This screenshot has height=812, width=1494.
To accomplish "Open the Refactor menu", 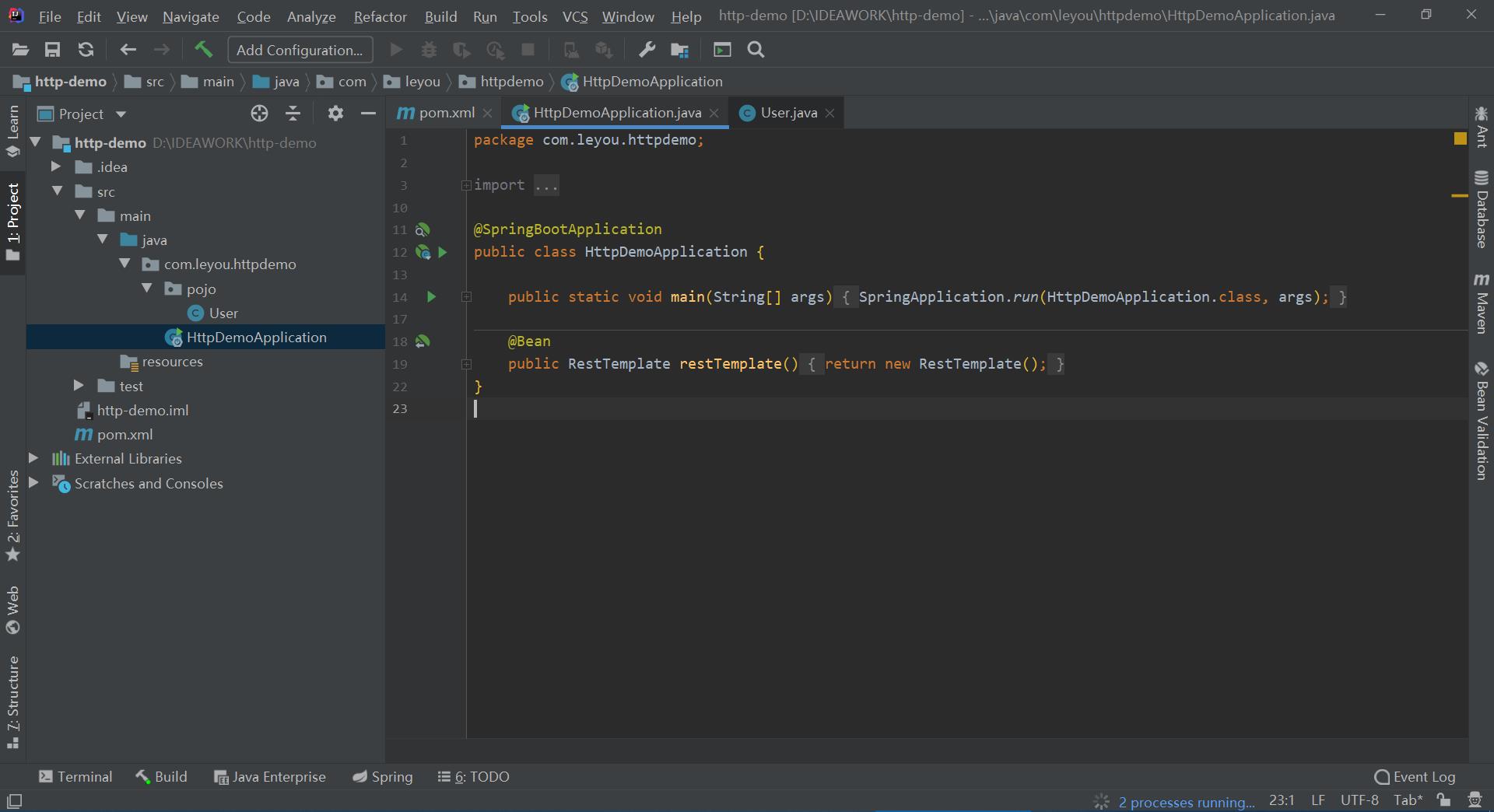I will (x=380, y=16).
